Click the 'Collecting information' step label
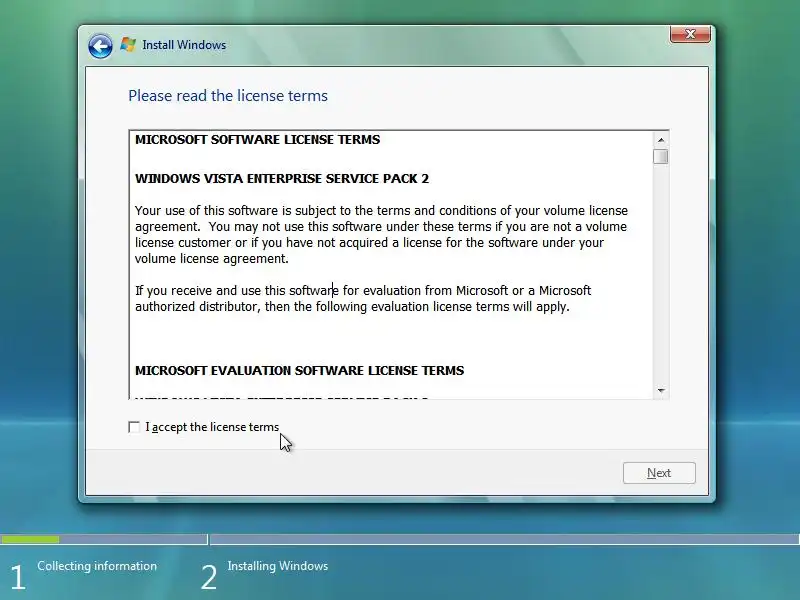 [x=97, y=566]
